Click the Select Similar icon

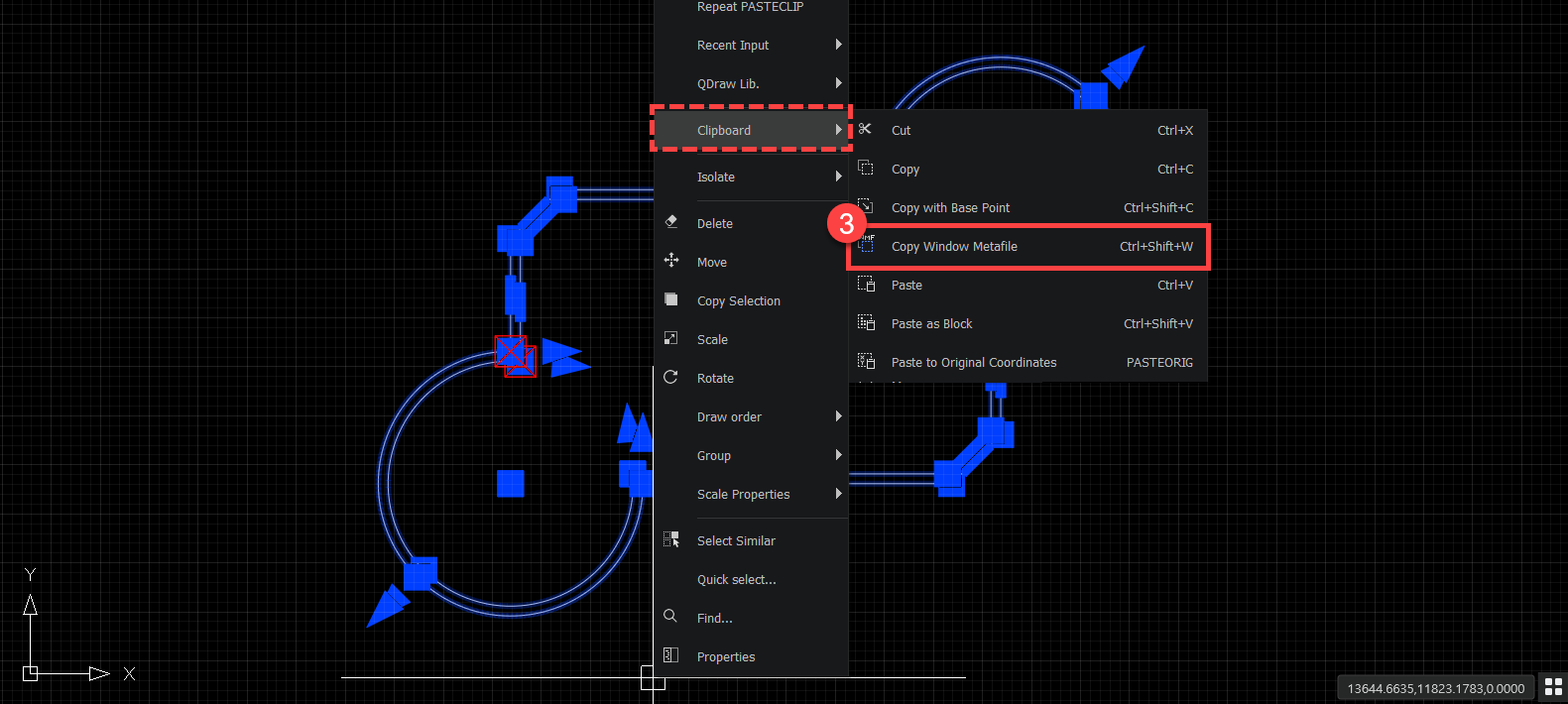pos(671,539)
